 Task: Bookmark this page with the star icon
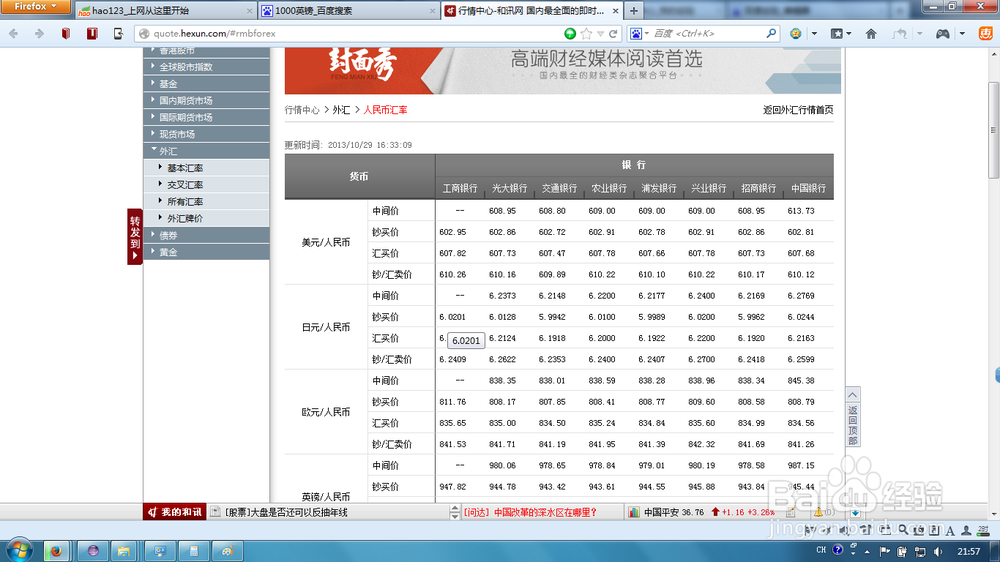tap(586, 33)
